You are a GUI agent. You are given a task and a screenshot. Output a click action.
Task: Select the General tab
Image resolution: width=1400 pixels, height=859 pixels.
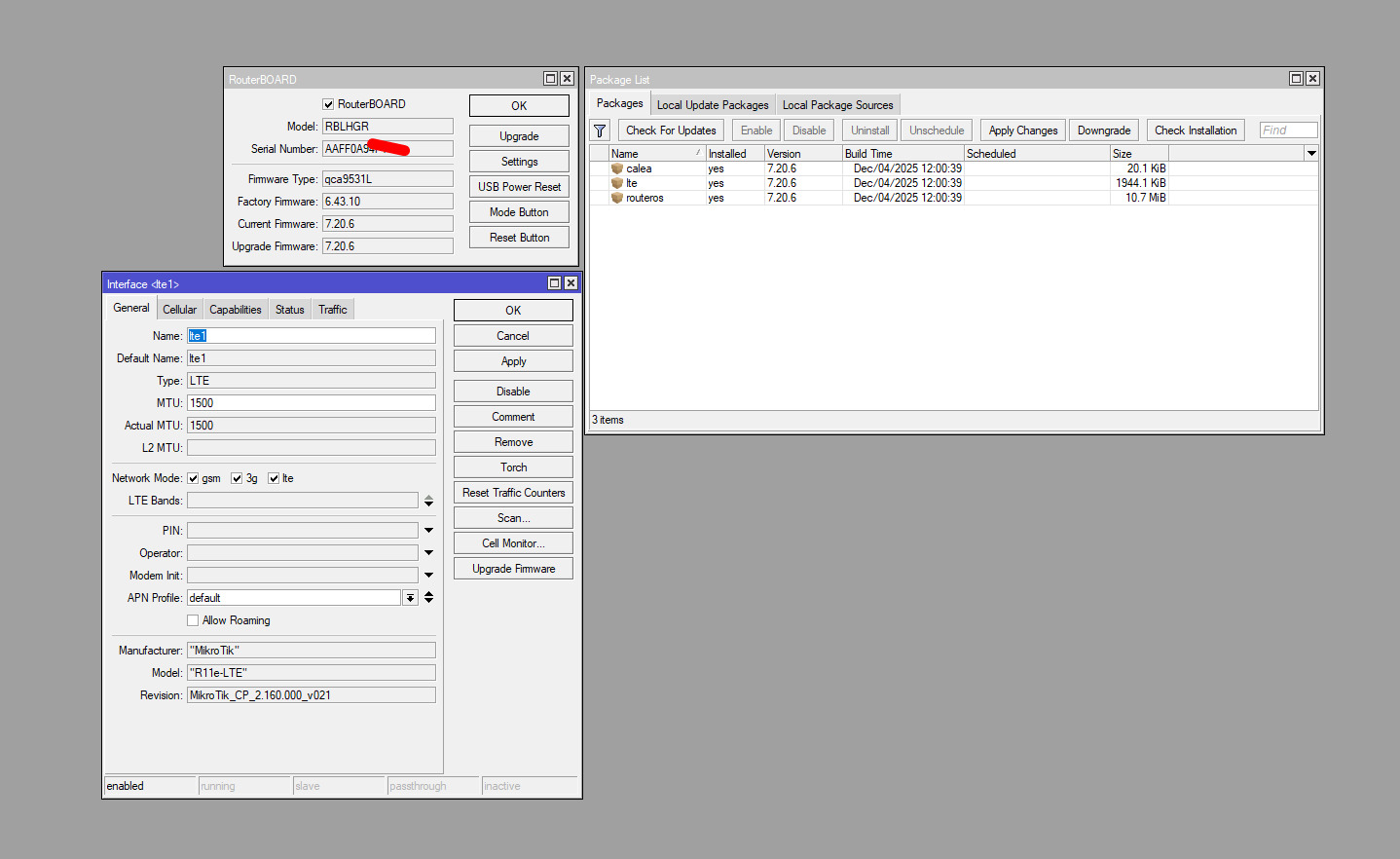click(x=131, y=308)
